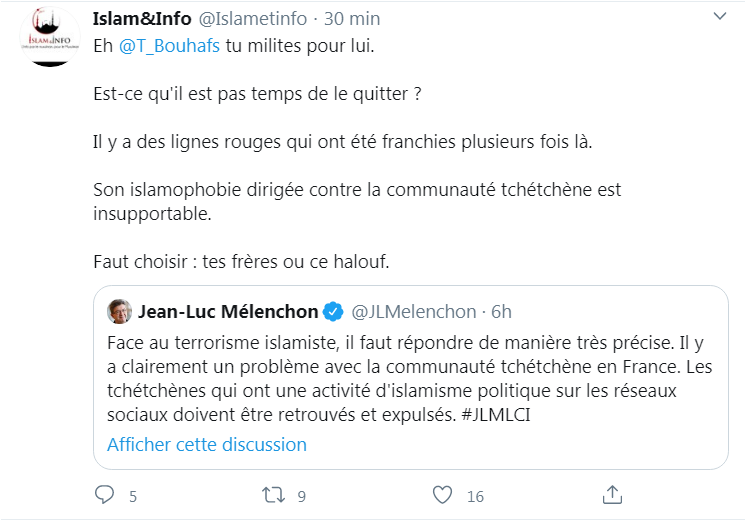Open the tweet options chevron menu

pyautogui.click(x=721, y=19)
